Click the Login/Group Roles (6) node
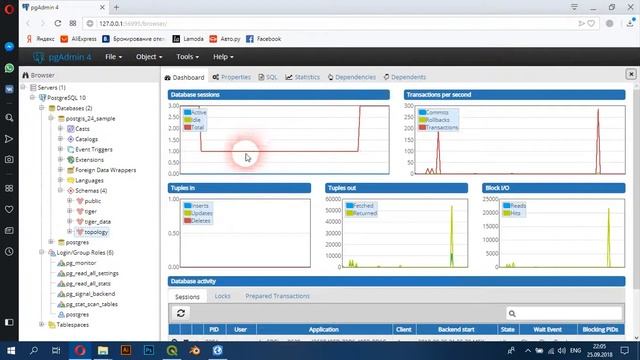The width and height of the screenshot is (640, 360). point(85,253)
